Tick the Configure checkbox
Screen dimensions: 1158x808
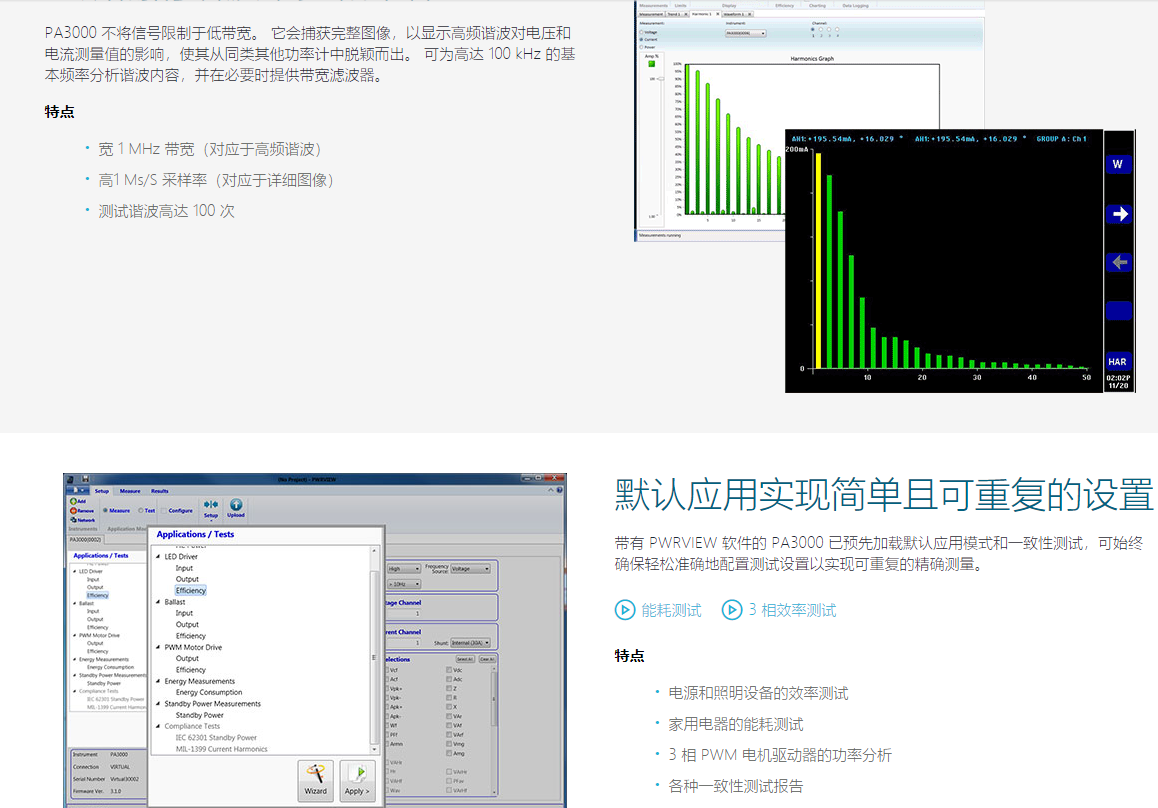[164, 510]
